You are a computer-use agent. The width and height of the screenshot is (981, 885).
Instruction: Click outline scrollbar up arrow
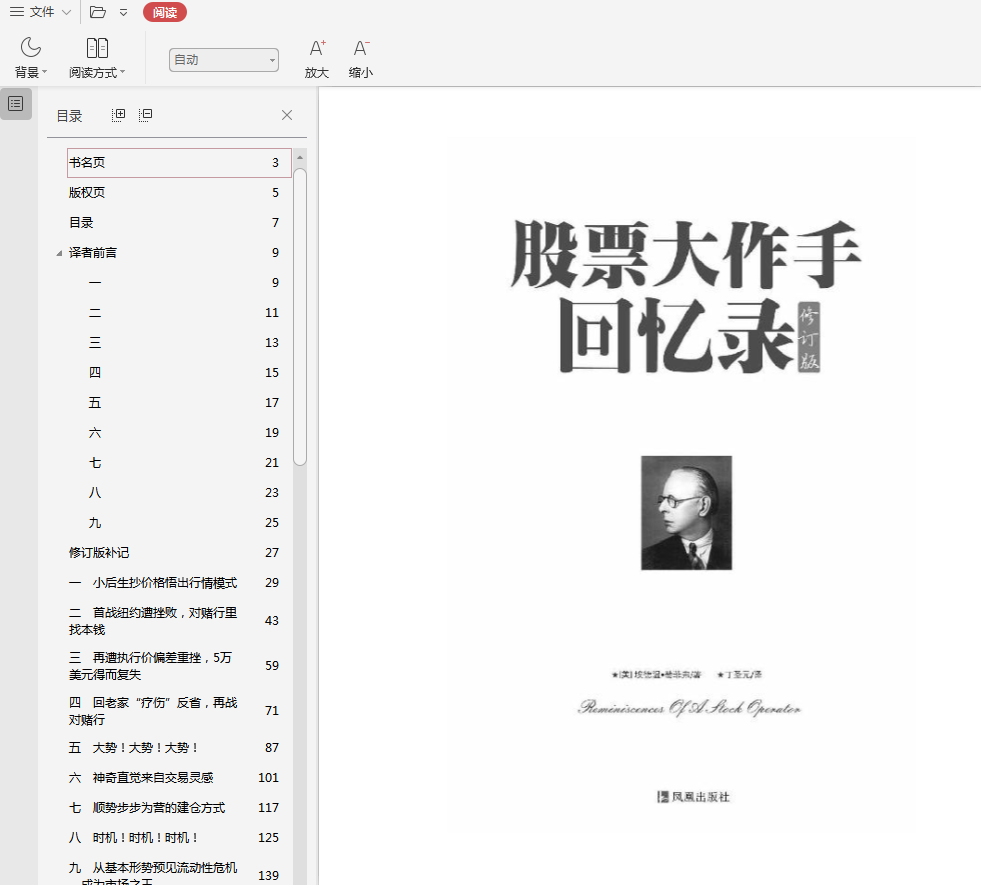coord(300,158)
